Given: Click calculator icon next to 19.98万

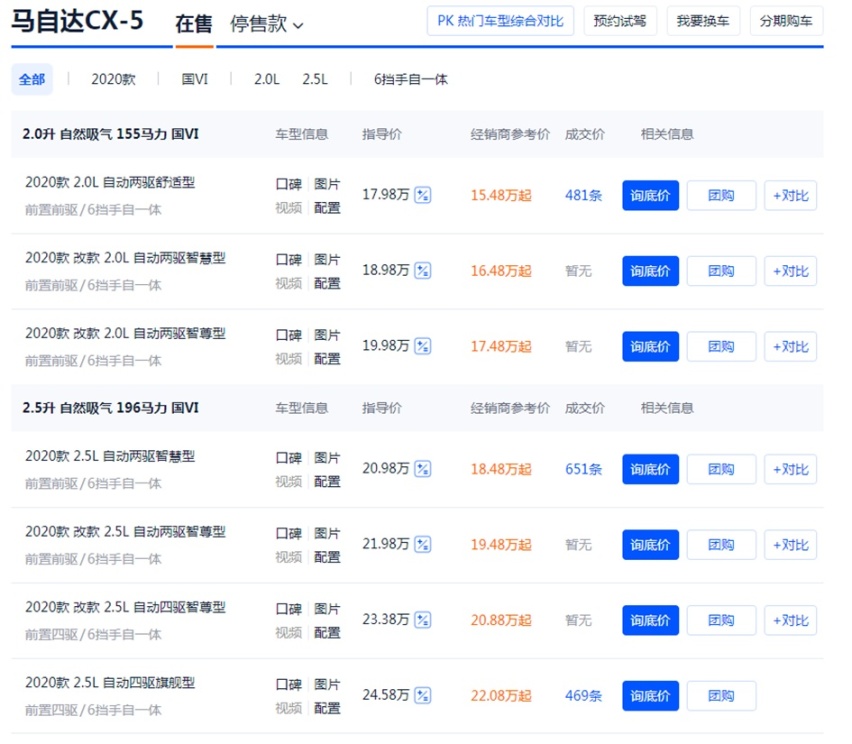Looking at the screenshot, I should pyautogui.click(x=423, y=346).
